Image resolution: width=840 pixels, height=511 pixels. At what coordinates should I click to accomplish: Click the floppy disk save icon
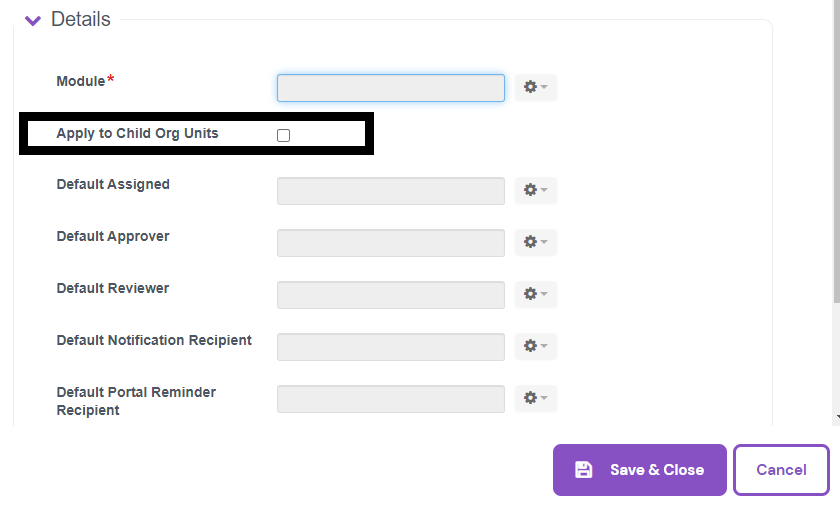click(584, 470)
